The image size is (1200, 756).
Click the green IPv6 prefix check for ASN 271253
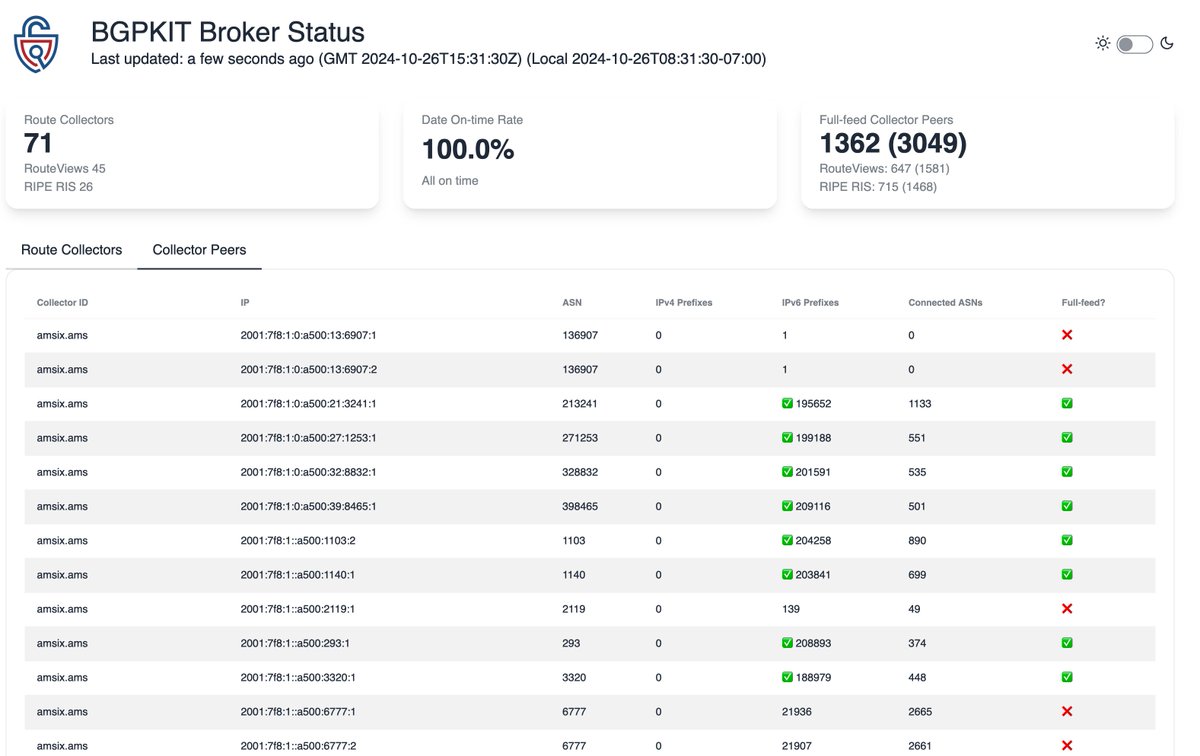pos(787,437)
